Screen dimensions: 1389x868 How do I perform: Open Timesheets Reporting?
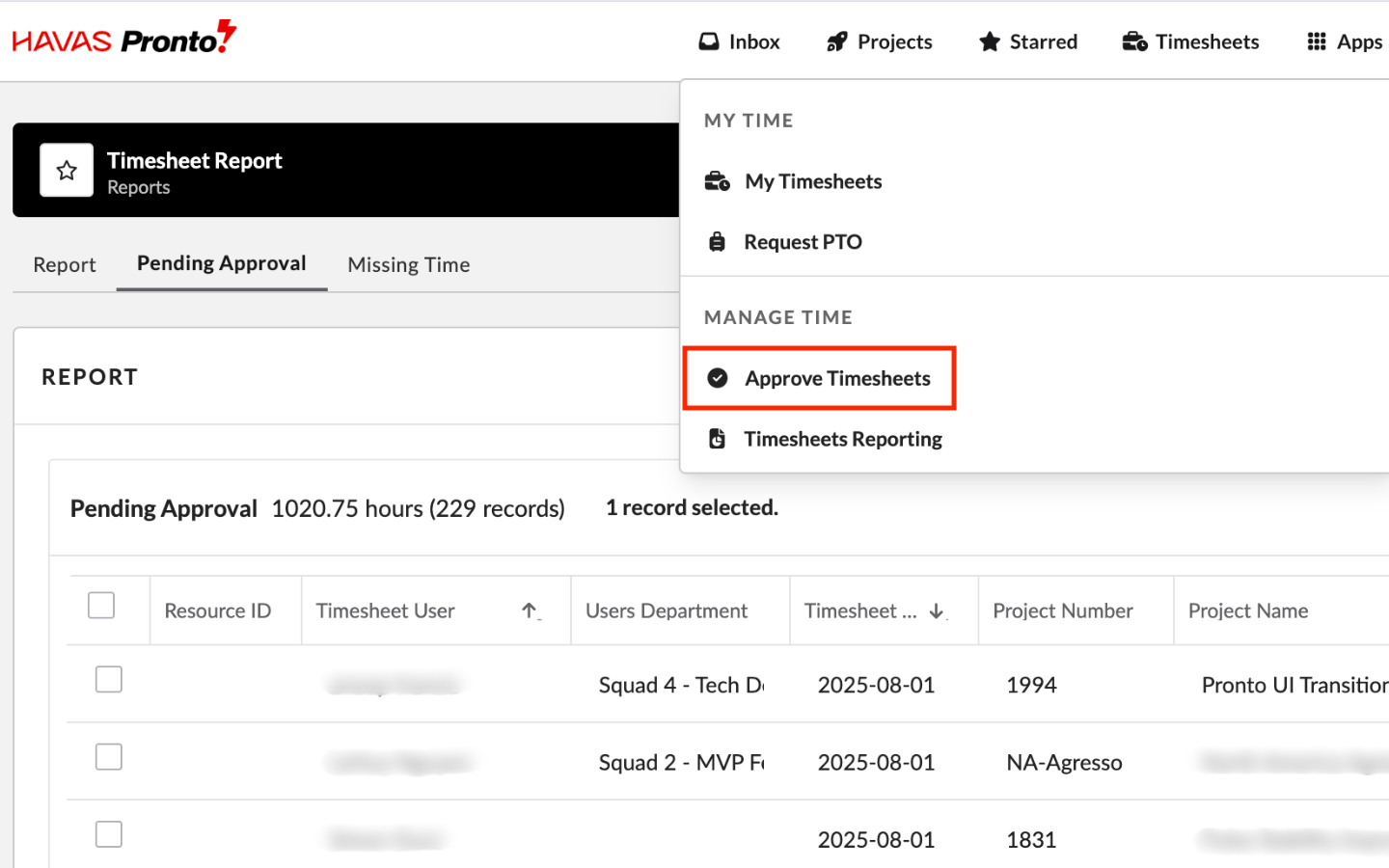(x=843, y=439)
